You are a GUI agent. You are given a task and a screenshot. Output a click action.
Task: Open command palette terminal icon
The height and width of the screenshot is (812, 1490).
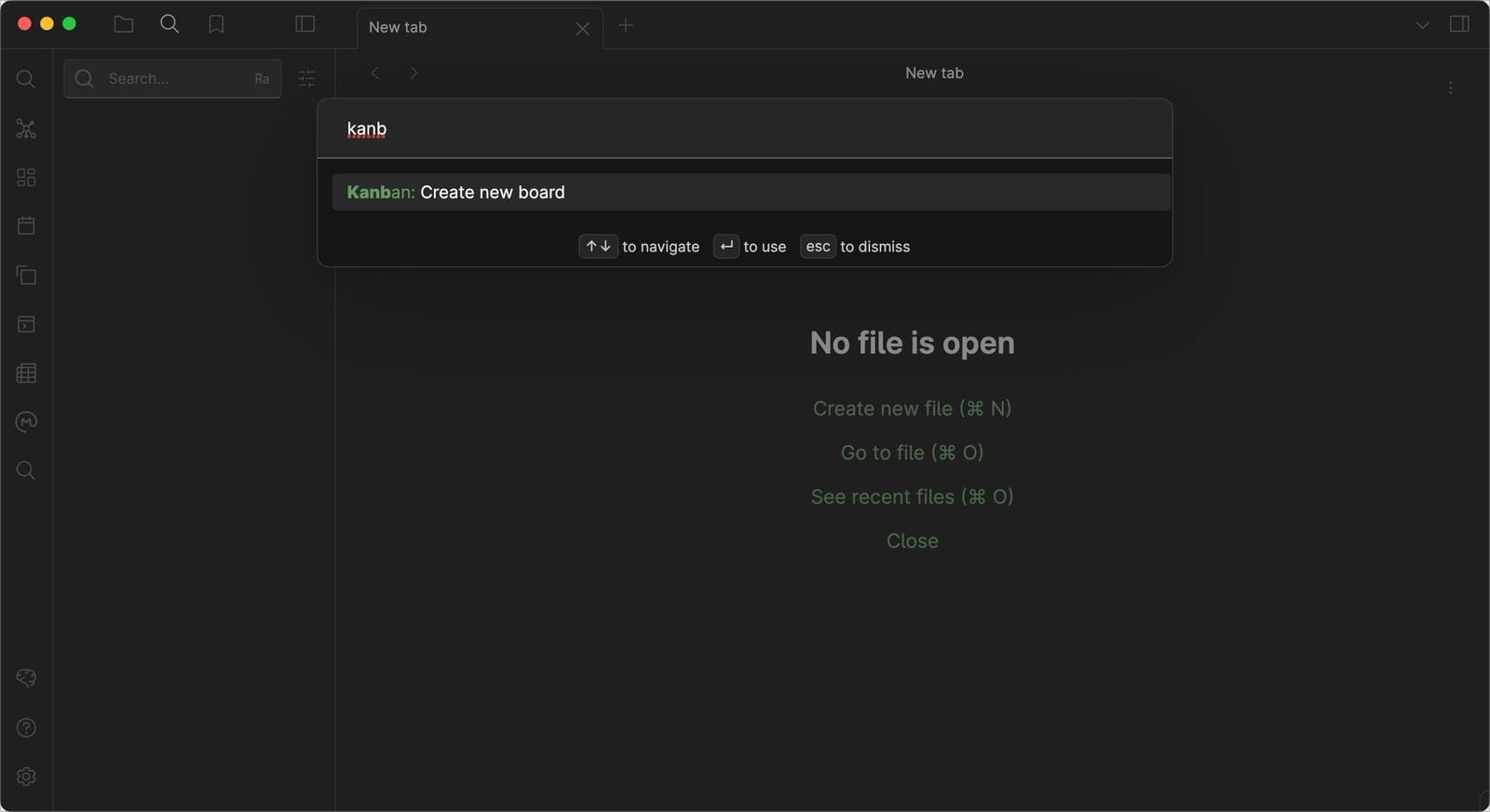click(26, 324)
